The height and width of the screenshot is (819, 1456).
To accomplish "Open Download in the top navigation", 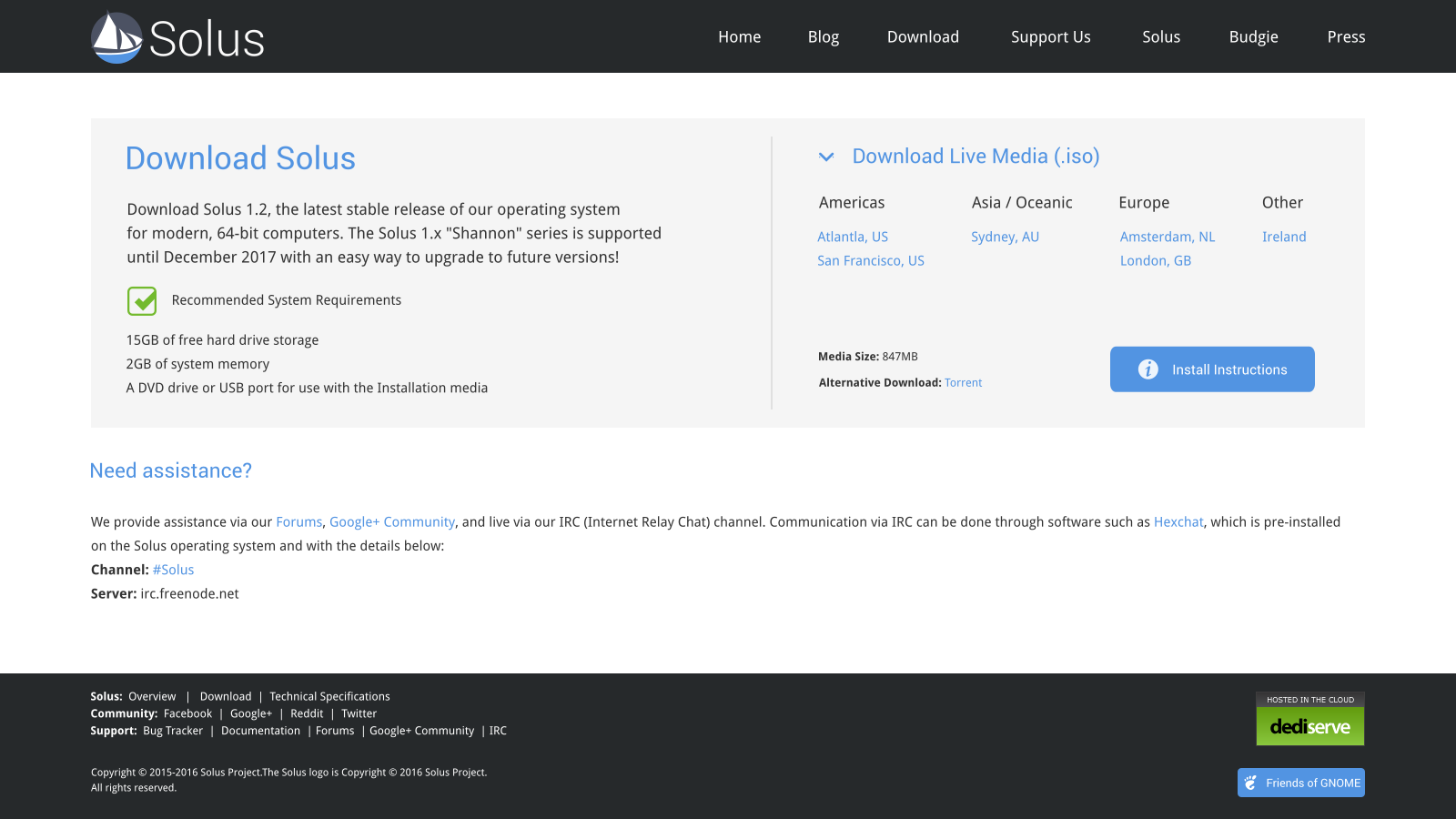I will pyautogui.click(x=923, y=37).
